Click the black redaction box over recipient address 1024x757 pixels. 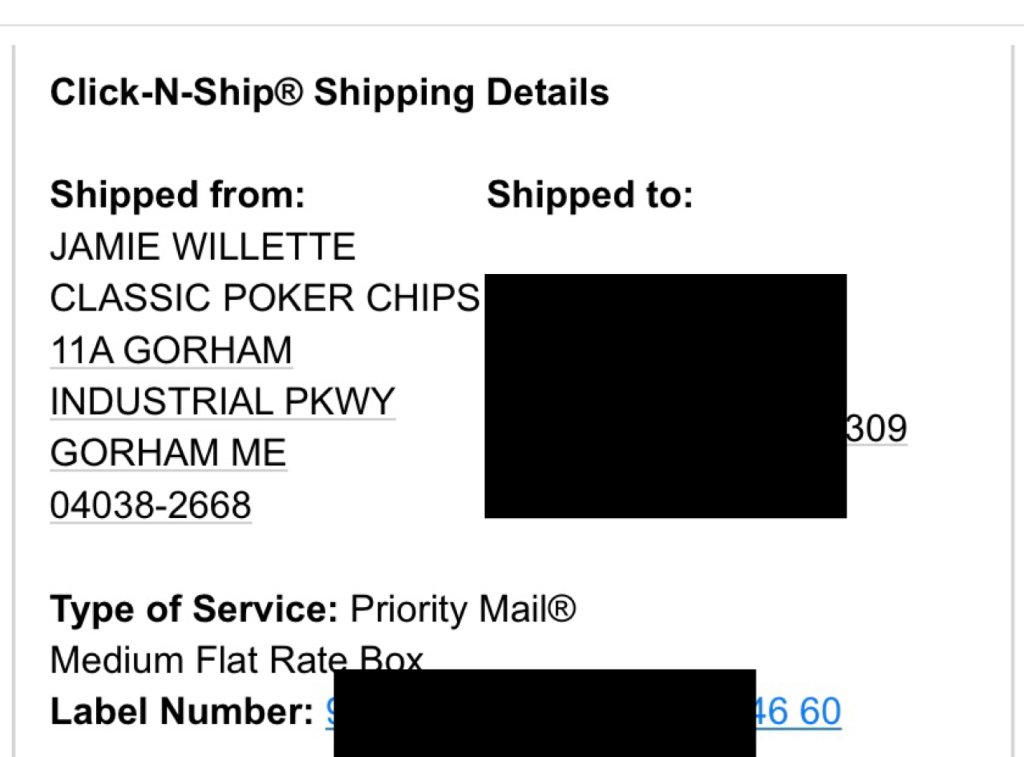tap(665, 395)
